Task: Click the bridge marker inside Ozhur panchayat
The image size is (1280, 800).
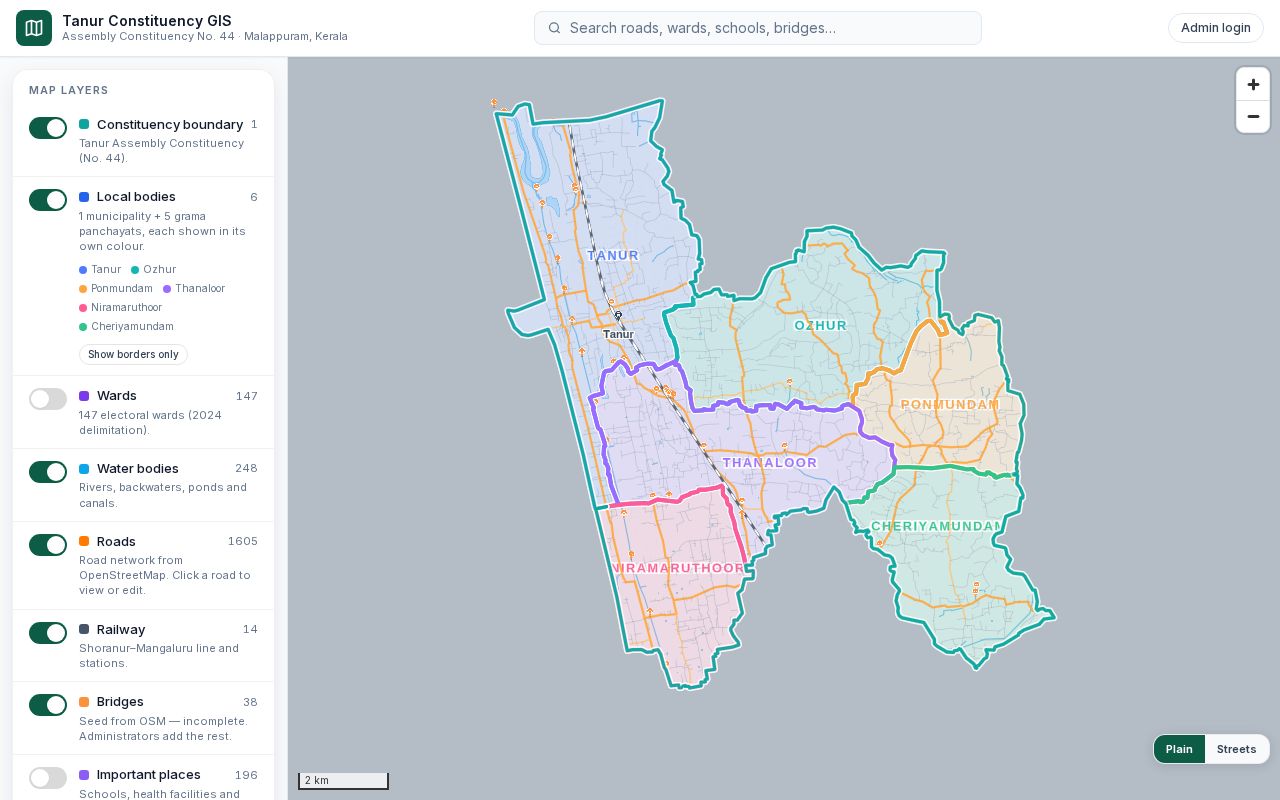Action: 789,382
